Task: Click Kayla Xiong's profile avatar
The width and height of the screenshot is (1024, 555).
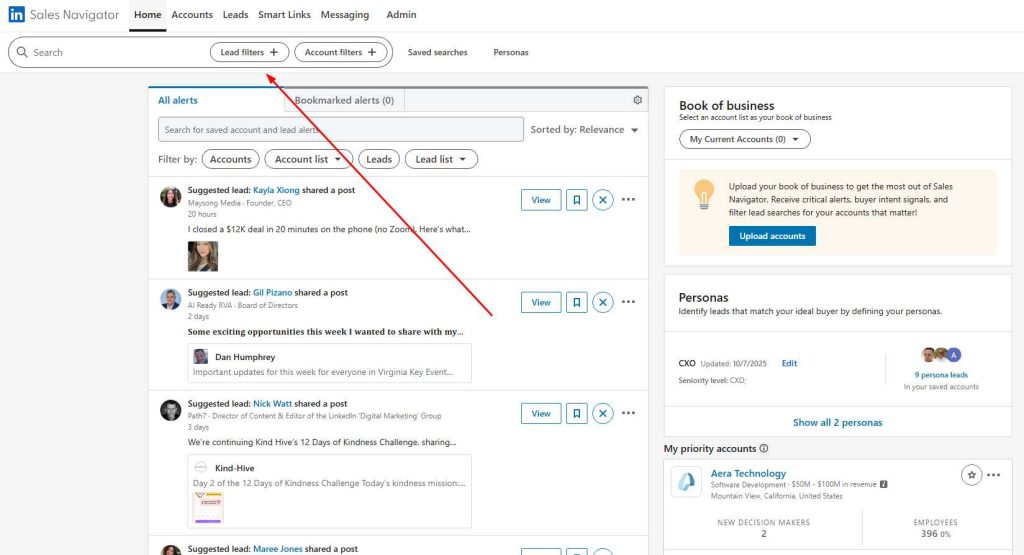Action: tap(170, 197)
